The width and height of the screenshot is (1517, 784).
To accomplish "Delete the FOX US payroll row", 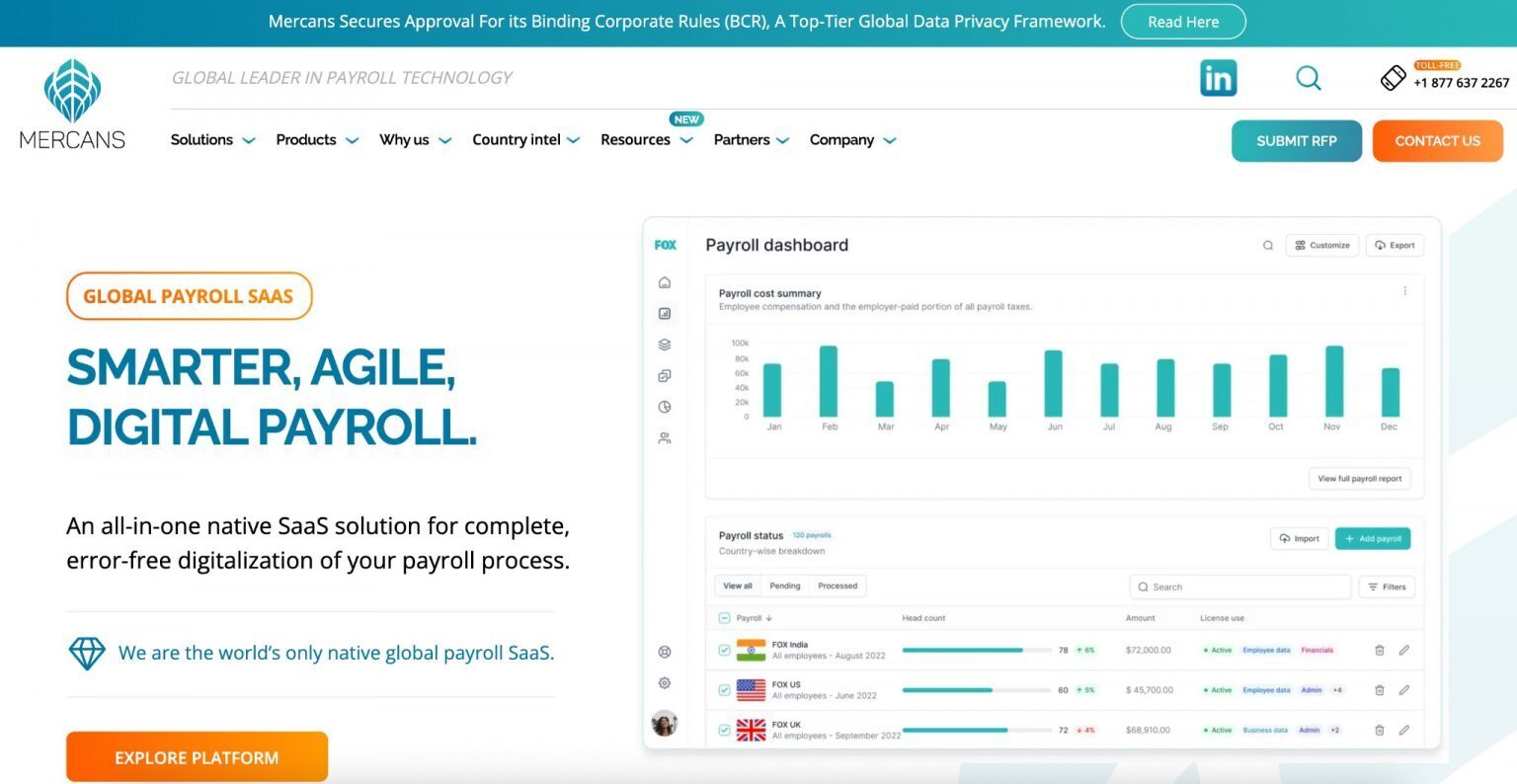I will (x=1380, y=690).
